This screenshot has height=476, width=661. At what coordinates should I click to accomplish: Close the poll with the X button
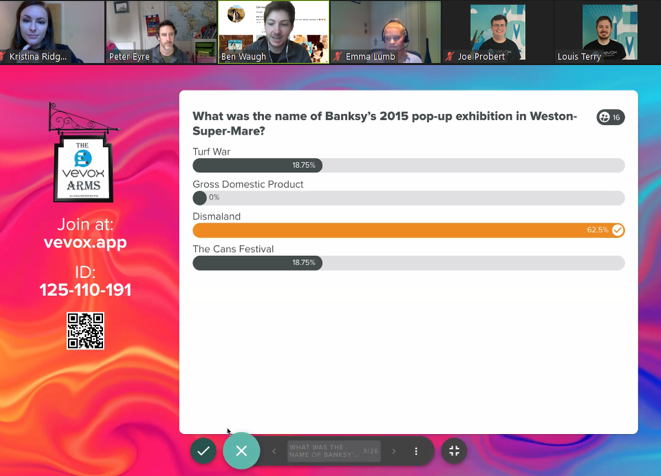(x=241, y=451)
